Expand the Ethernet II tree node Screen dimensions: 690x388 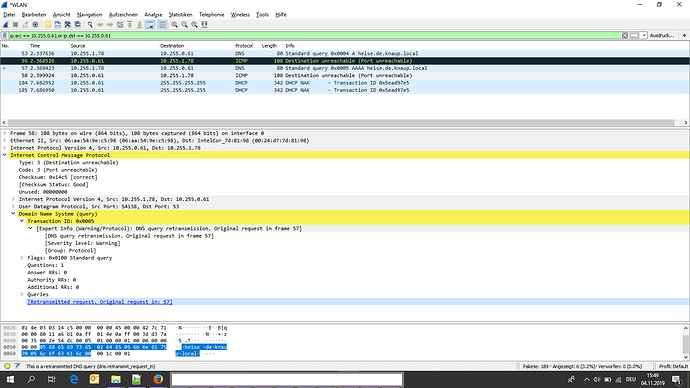pos(5,140)
